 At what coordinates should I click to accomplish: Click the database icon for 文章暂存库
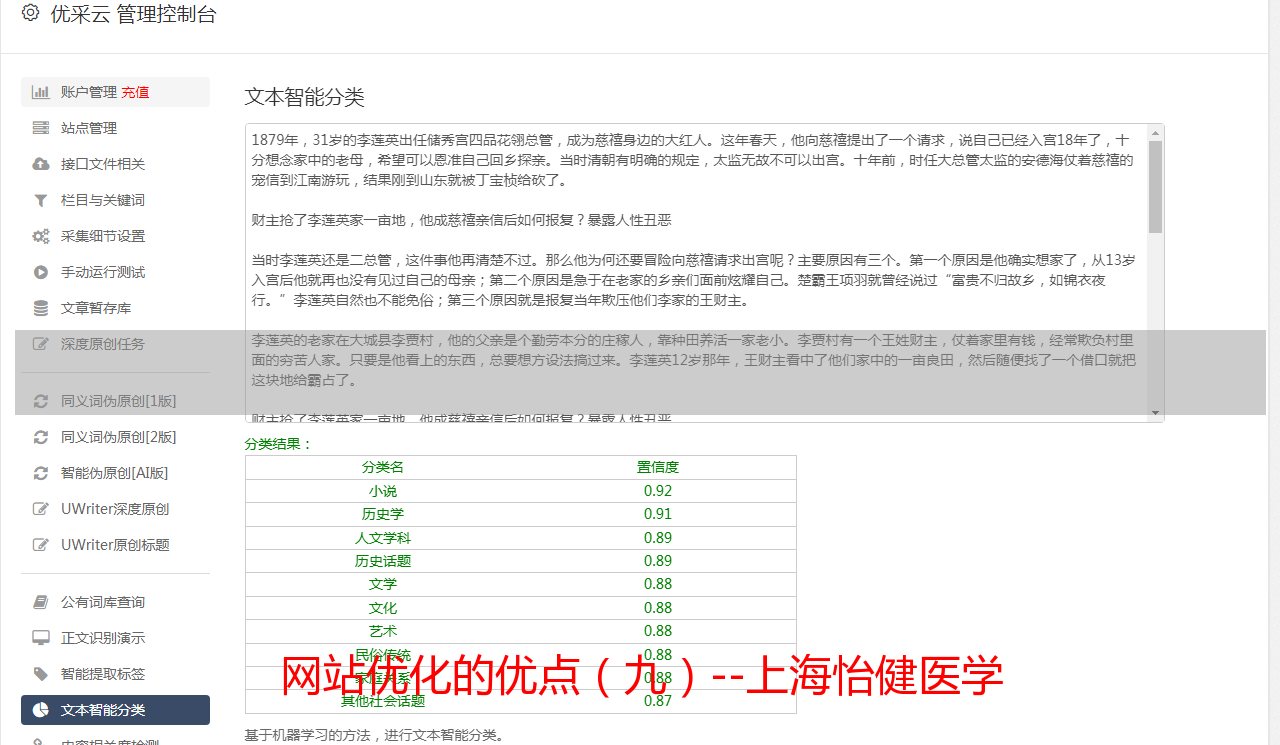pyautogui.click(x=41, y=308)
